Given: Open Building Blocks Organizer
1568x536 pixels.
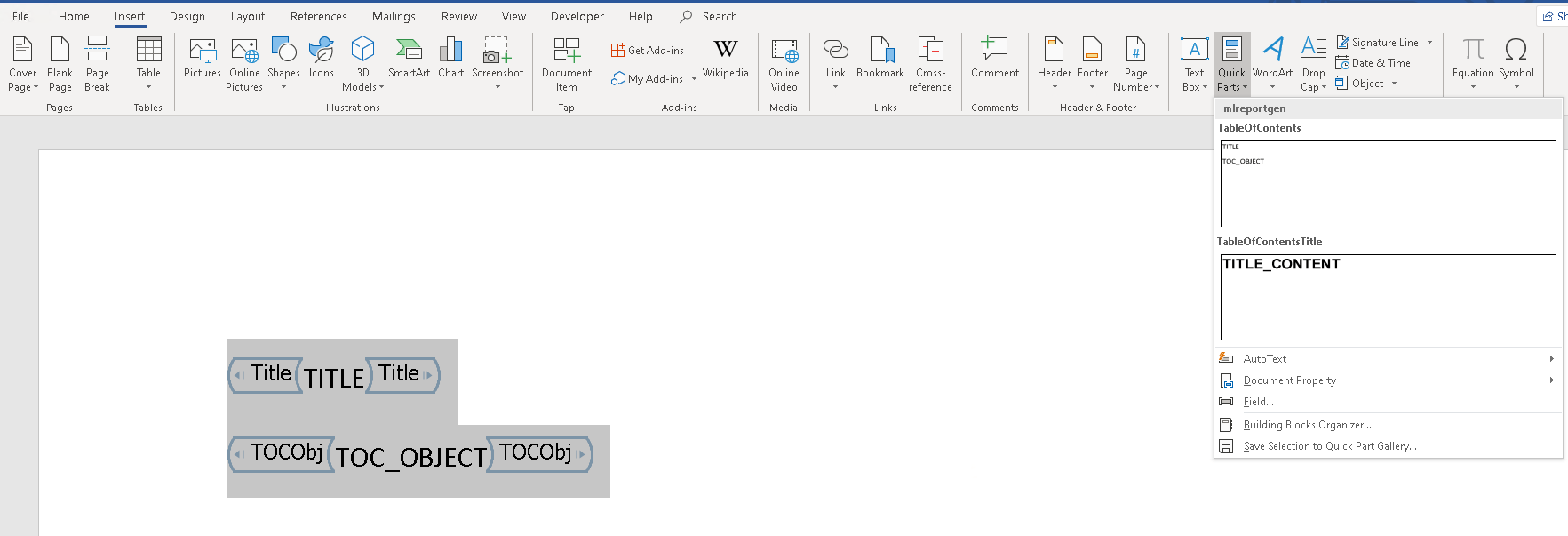Looking at the screenshot, I should tap(1307, 425).
